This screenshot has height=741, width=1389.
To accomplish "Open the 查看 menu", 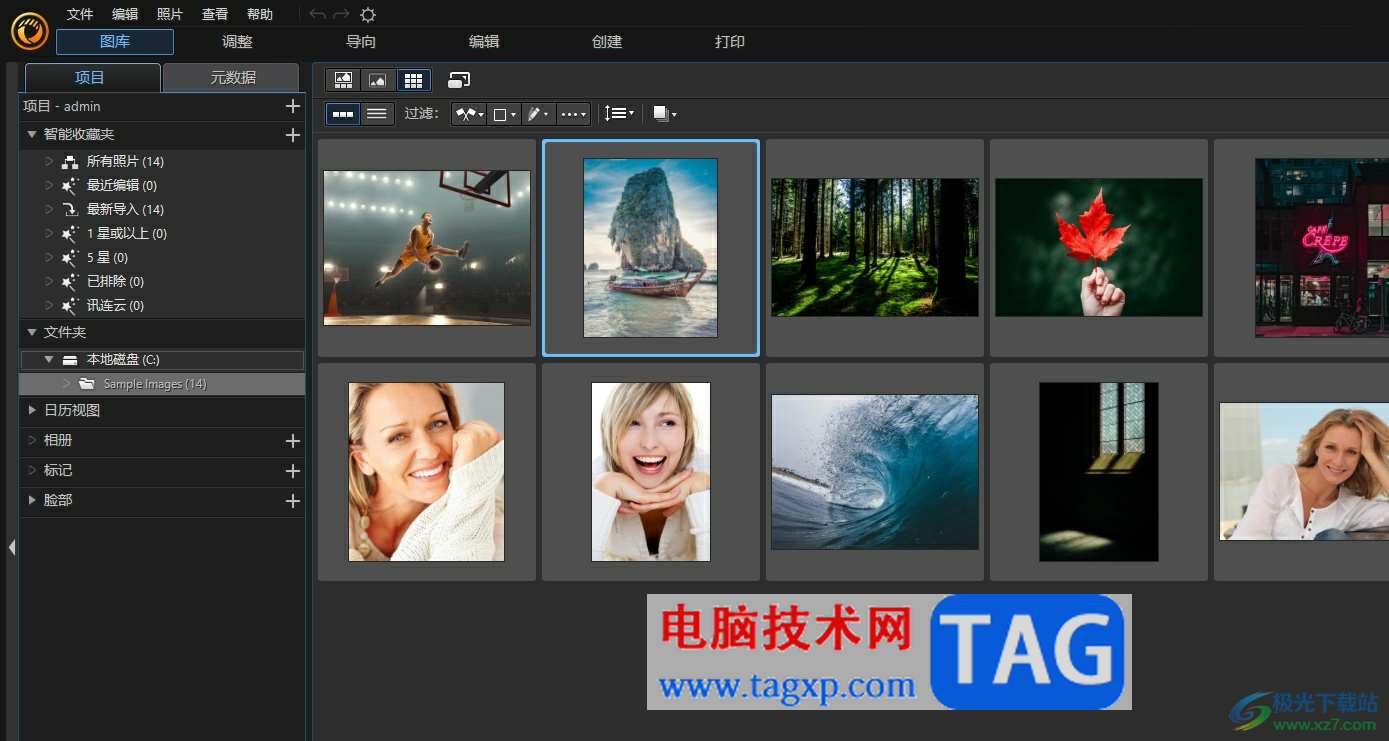I will [215, 14].
